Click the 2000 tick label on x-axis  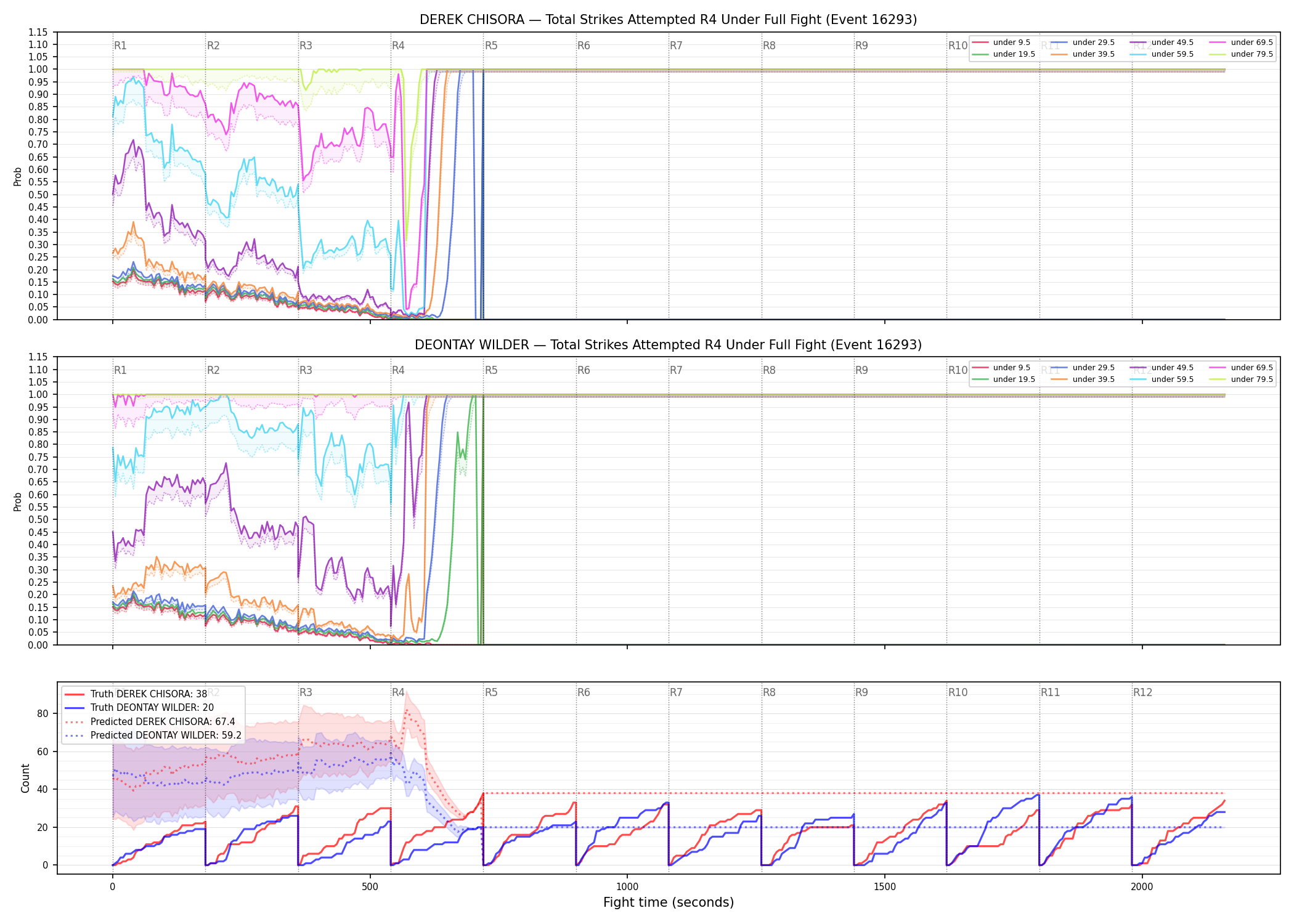click(1142, 887)
